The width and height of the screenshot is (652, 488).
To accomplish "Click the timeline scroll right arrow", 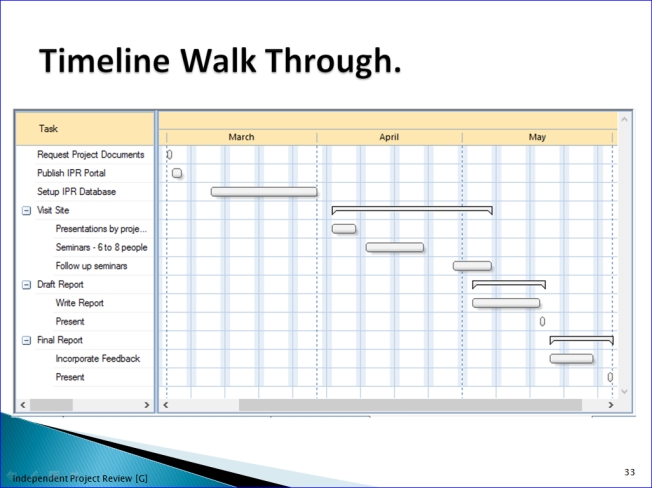I will [611, 405].
